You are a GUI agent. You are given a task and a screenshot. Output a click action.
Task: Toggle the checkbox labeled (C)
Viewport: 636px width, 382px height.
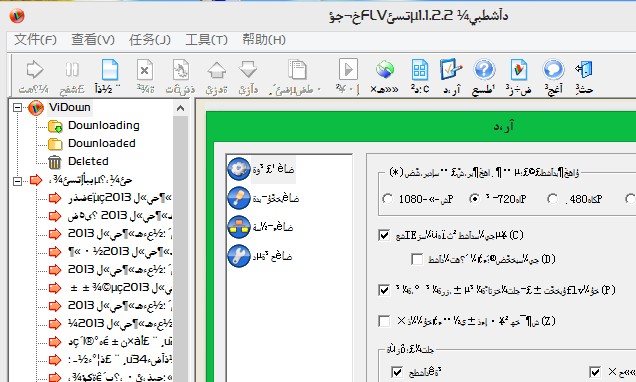pos(384,235)
